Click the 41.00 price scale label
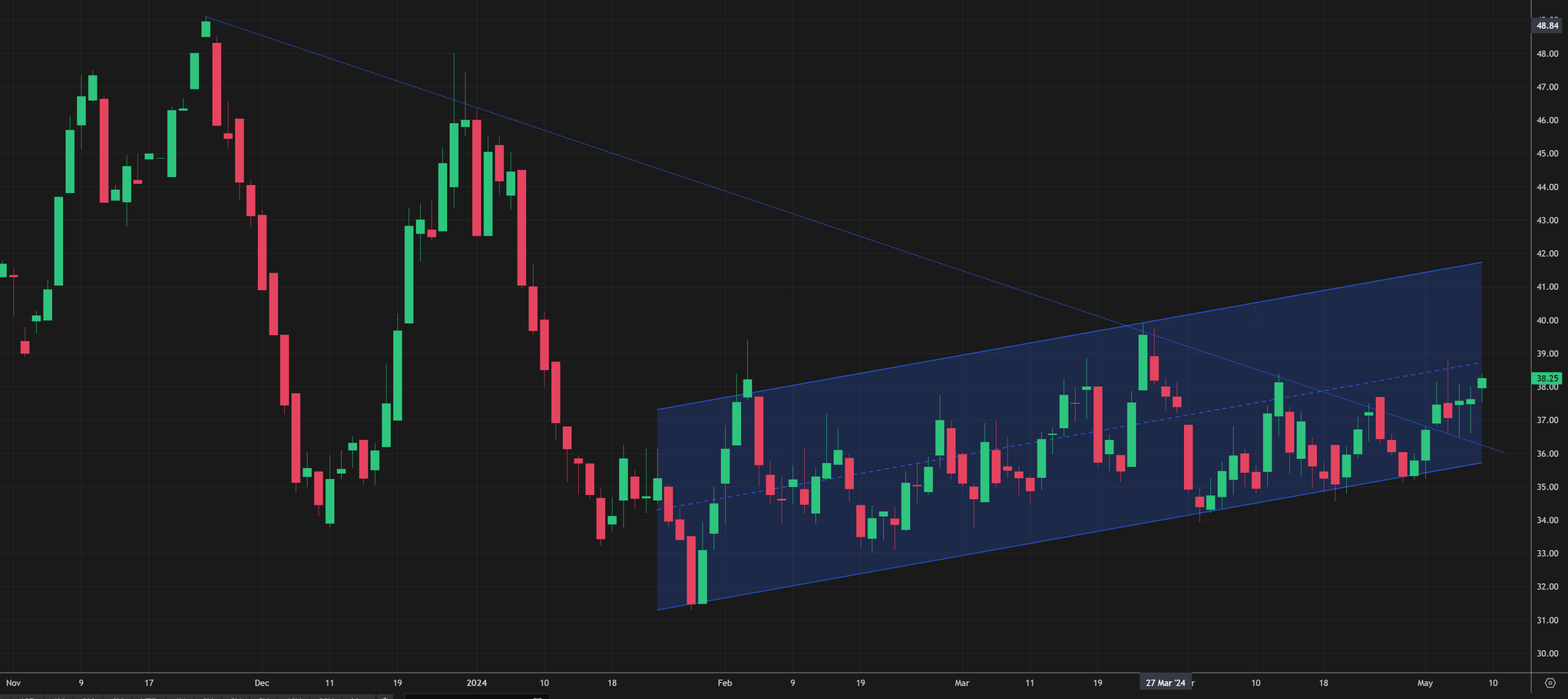This screenshot has height=699, width=1568. click(x=1547, y=287)
